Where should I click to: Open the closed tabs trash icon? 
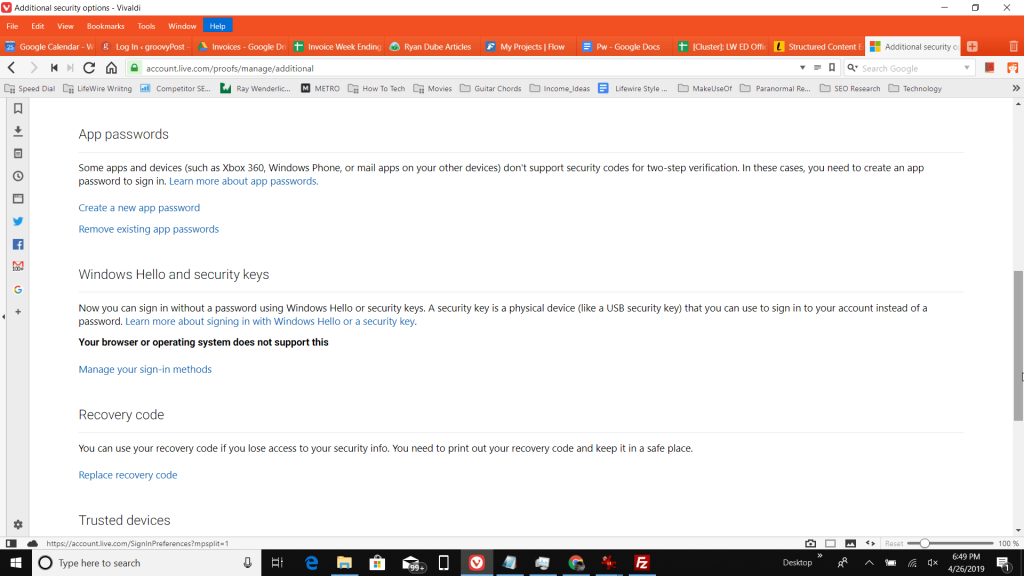tap(1013, 46)
